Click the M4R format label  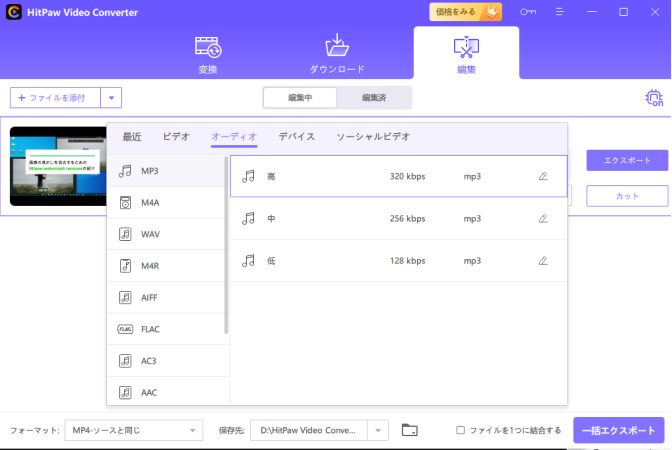pyautogui.click(x=150, y=266)
